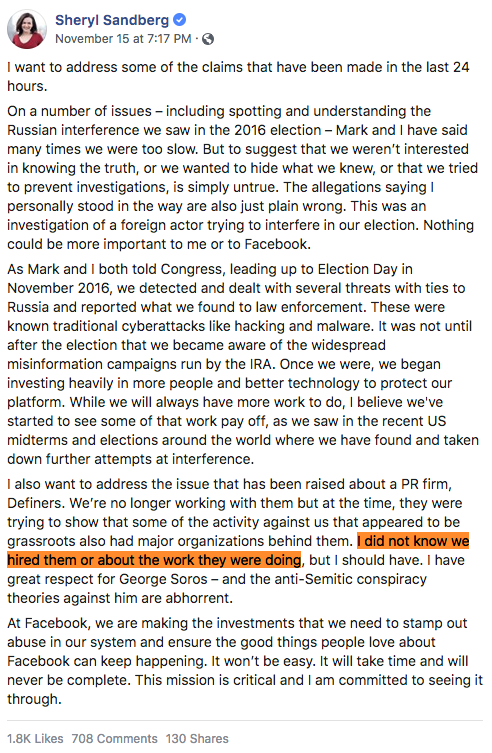Click the words 'George Soros' in the post

click(163, 579)
